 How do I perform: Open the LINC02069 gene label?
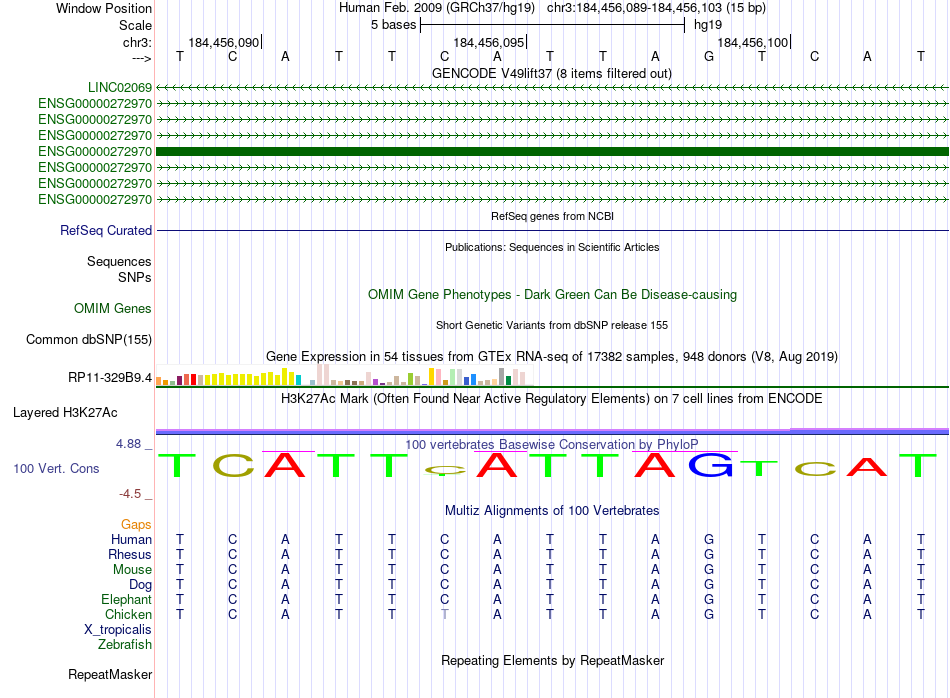pos(120,87)
